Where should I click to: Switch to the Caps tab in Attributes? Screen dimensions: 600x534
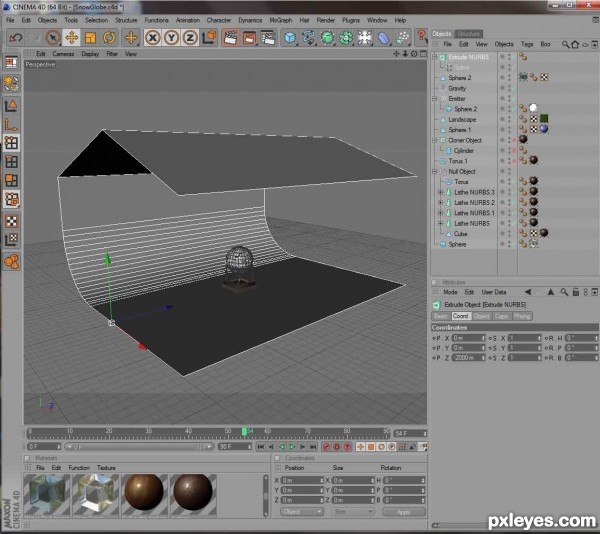[x=501, y=316]
